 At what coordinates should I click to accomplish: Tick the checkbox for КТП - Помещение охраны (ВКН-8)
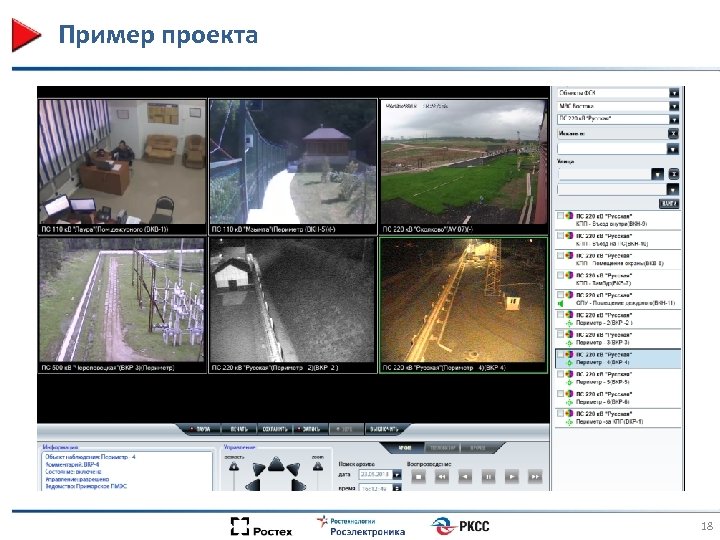click(x=560, y=255)
